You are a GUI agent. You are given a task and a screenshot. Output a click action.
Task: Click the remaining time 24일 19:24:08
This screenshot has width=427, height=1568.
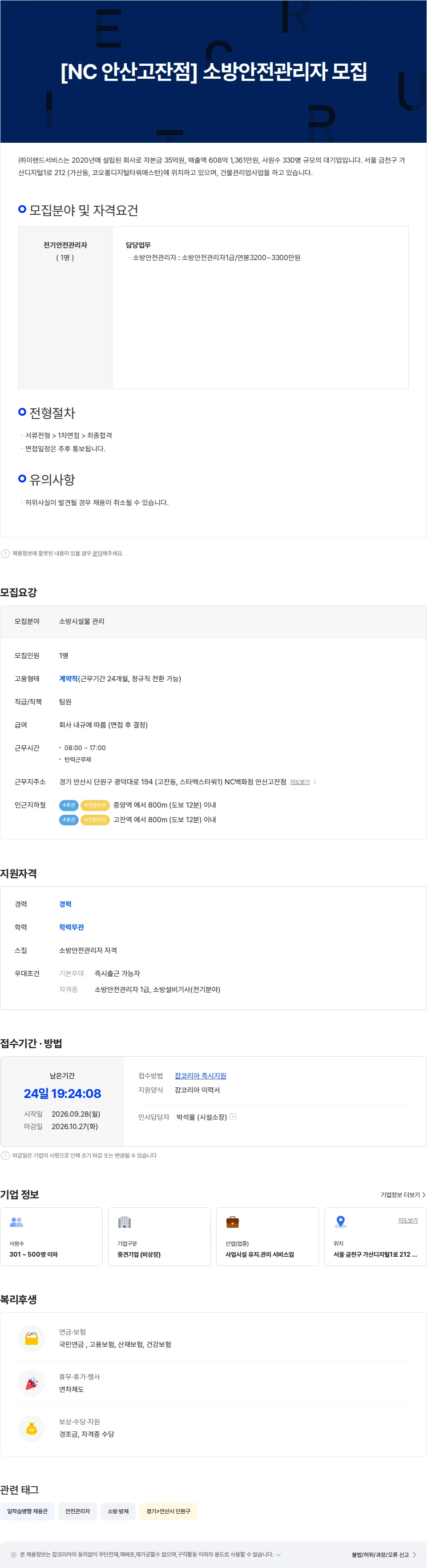pyautogui.click(x=62, y=1093)
